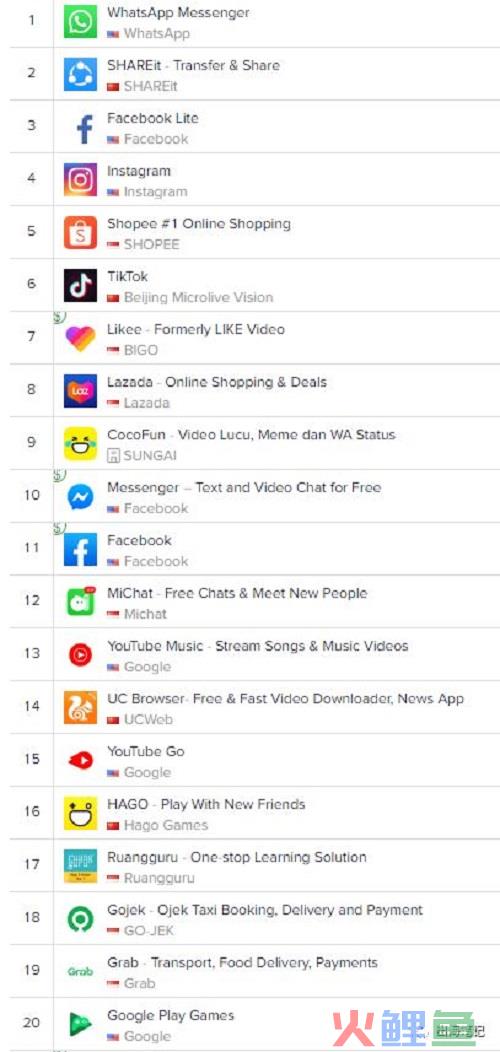Open Beijing Microlive Vision publisher link
The image size is (500, 1052).
coord(198,297)
